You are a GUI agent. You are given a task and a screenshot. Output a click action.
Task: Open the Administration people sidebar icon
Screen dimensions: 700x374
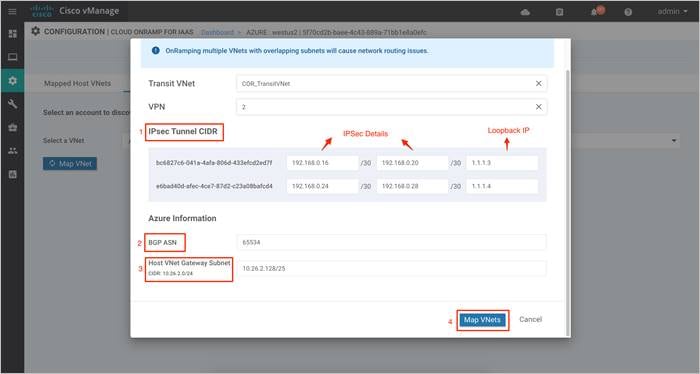(12, 151)
